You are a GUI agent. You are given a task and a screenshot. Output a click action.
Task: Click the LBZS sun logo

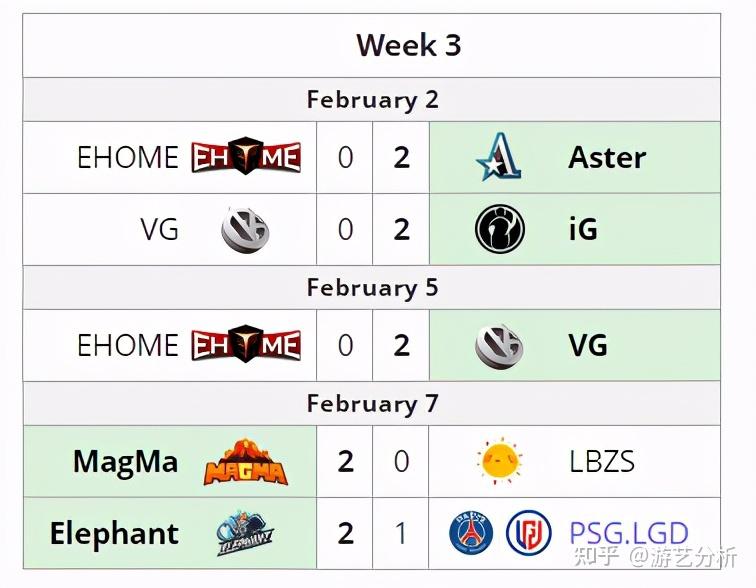pos(500,461)
